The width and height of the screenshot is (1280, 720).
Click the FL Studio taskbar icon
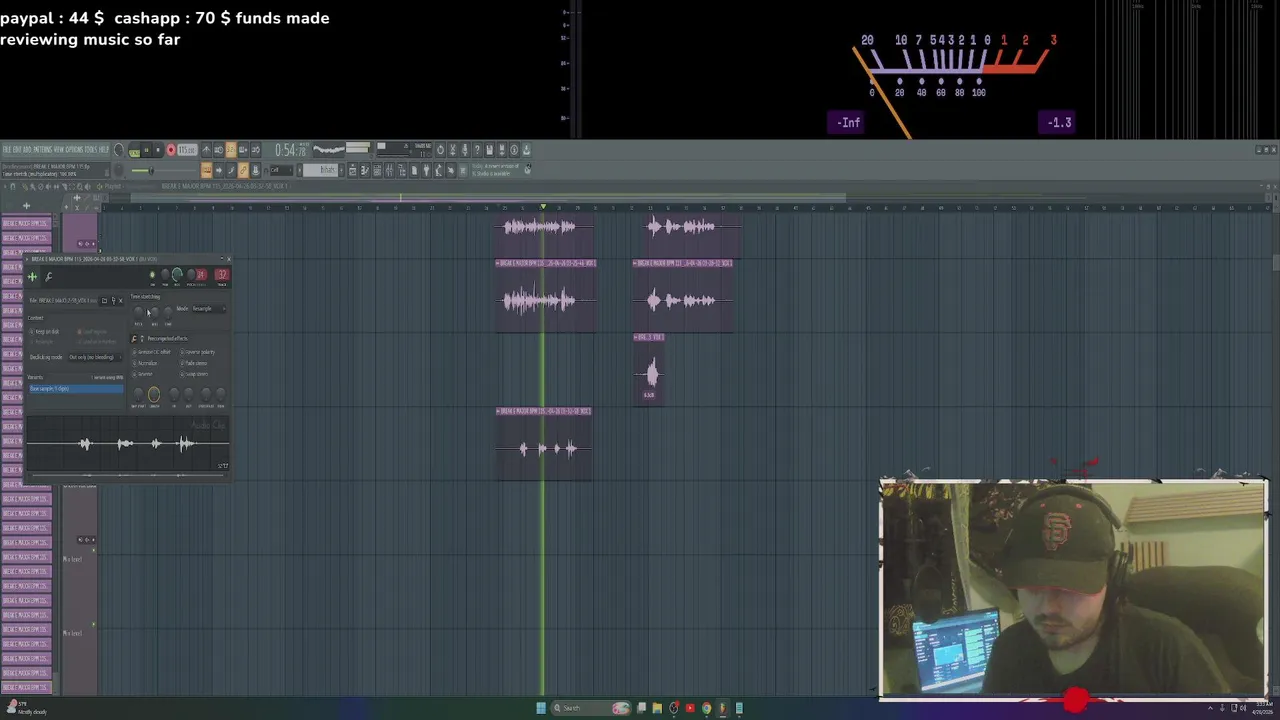(722, 708)
